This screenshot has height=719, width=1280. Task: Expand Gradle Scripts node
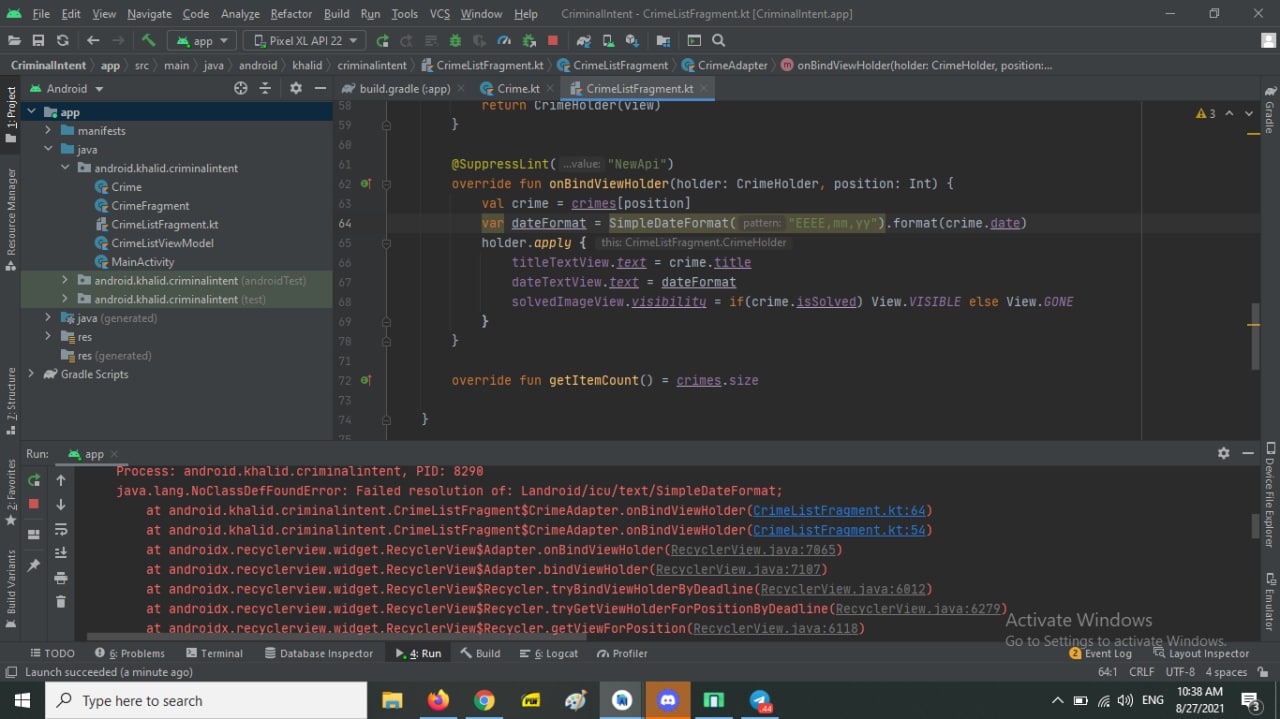tap(31, 374)
